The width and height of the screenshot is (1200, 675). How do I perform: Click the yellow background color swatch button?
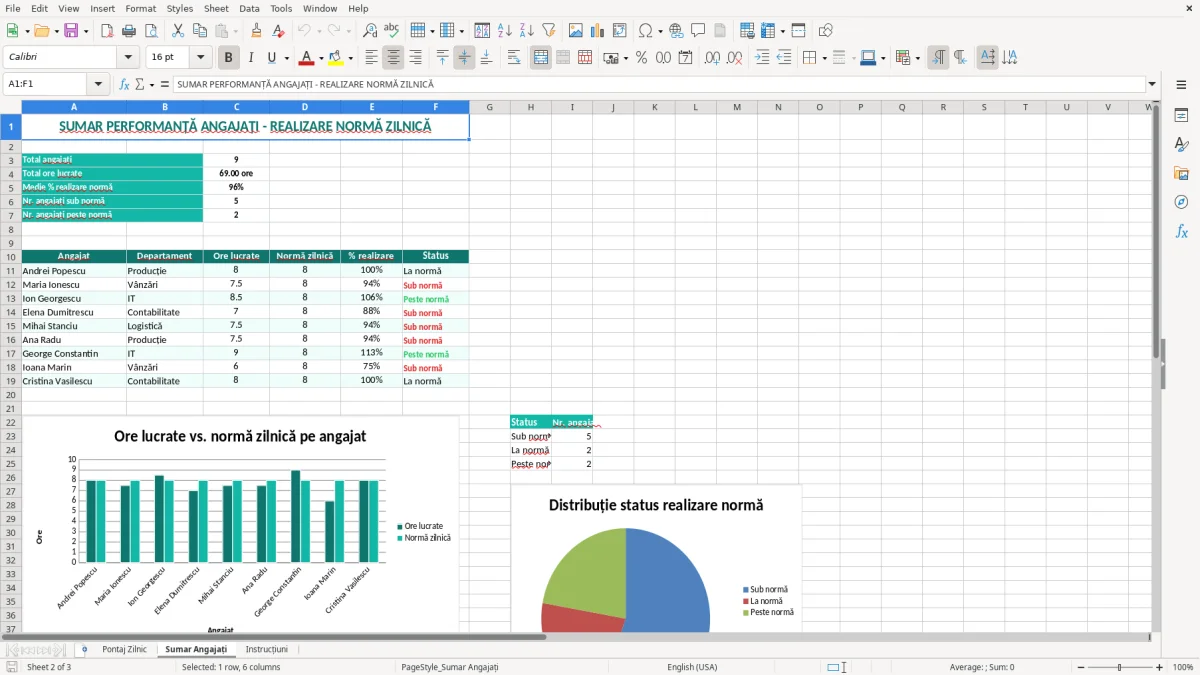click(x=336, y=58)
